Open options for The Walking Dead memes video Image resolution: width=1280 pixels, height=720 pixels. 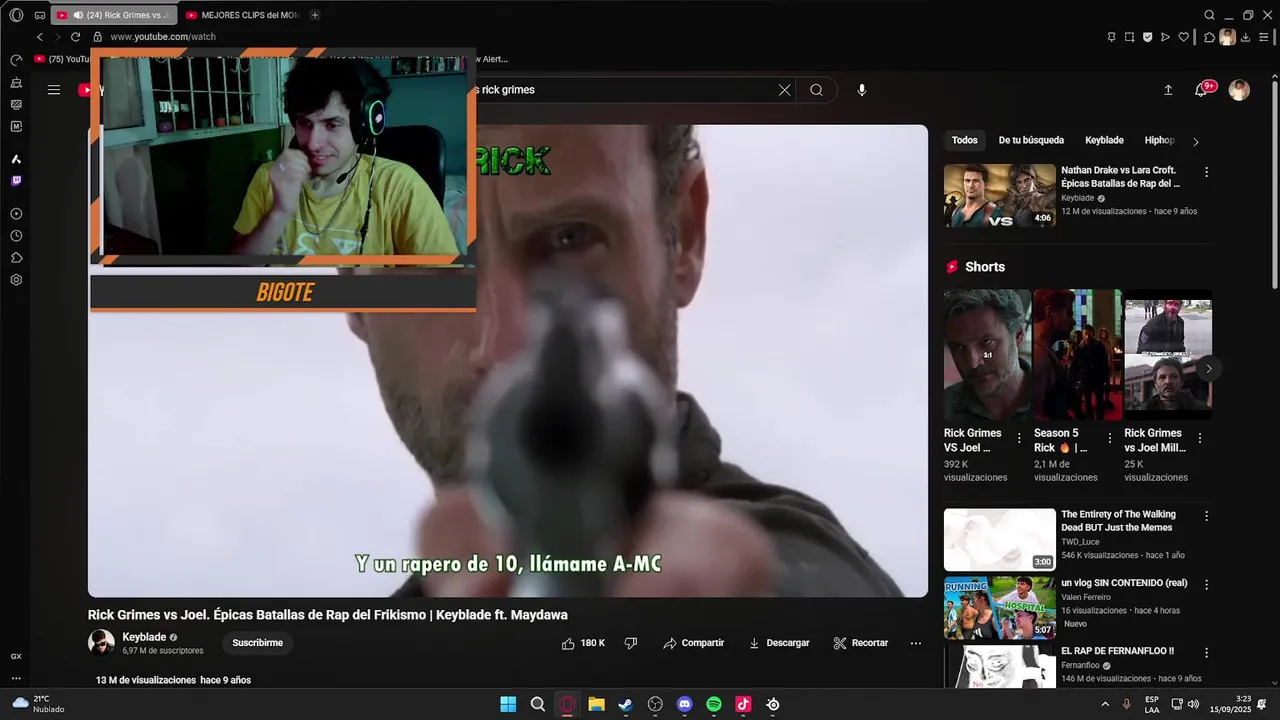pyautogui.click(x=1206, y=516)
